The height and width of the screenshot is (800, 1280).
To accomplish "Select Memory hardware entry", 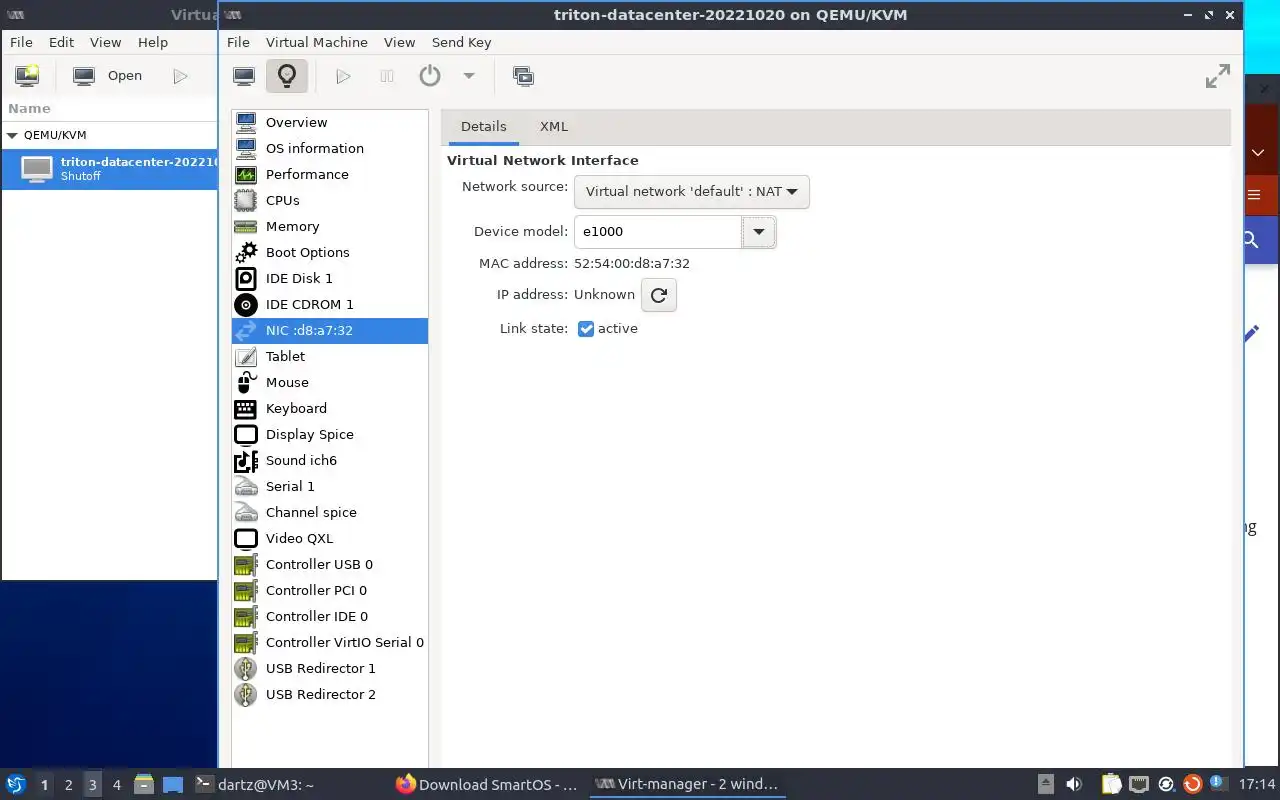I will (x=330, y=226).
